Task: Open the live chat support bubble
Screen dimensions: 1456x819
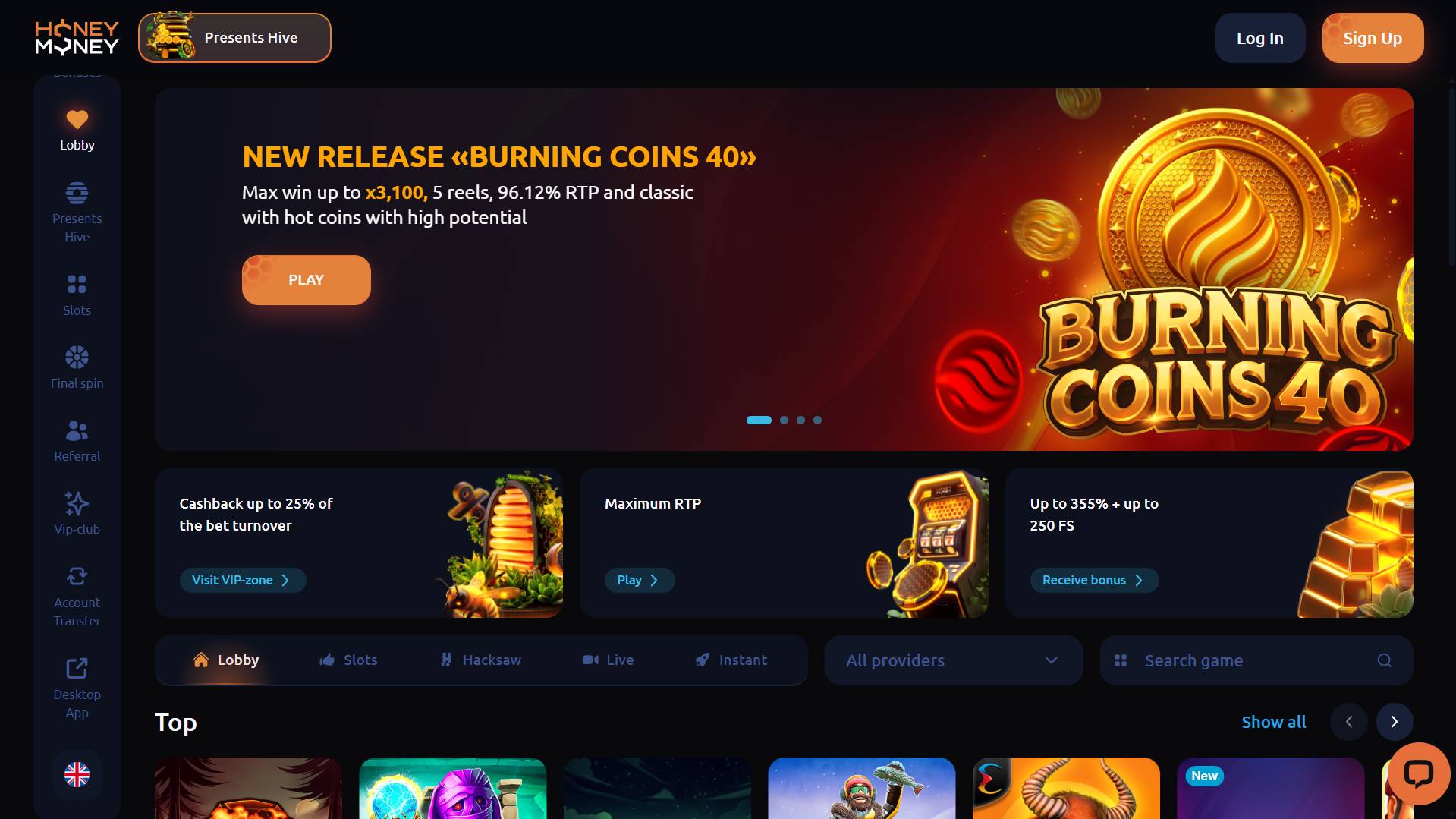Action: tap(1418, 774)
